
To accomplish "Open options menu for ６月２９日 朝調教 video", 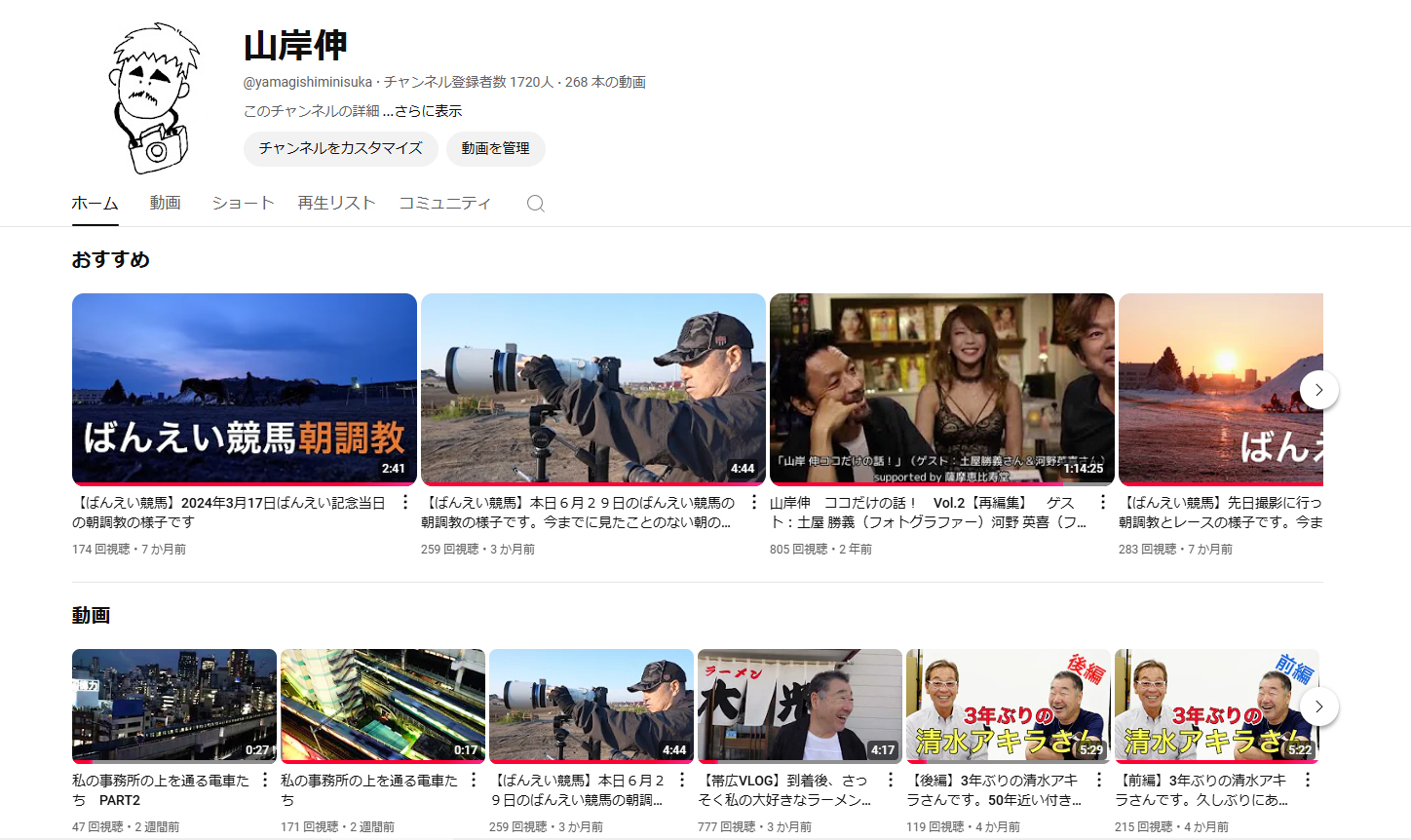I will pos(753,501).
